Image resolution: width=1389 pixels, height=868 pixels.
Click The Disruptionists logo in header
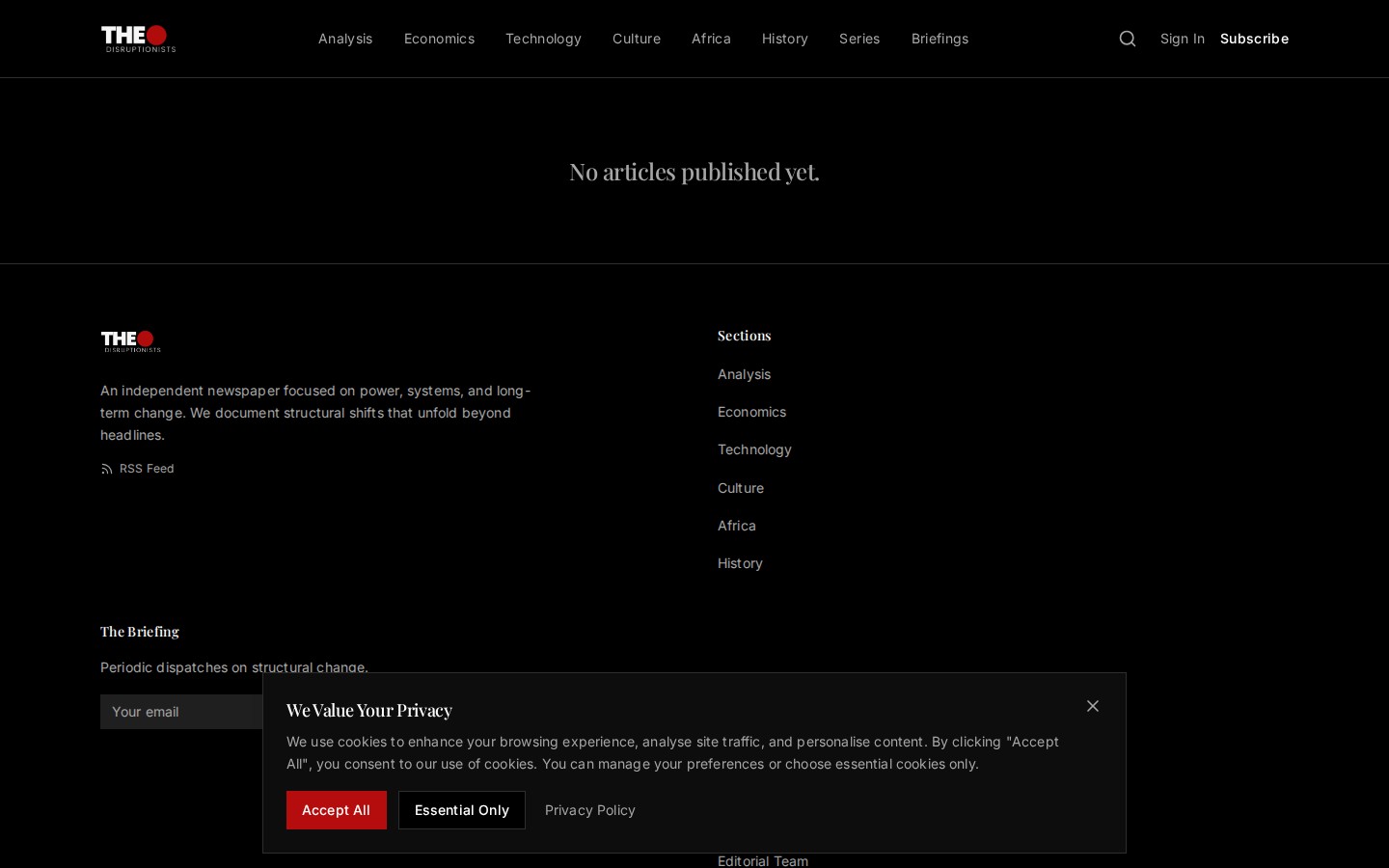(139, 39)
